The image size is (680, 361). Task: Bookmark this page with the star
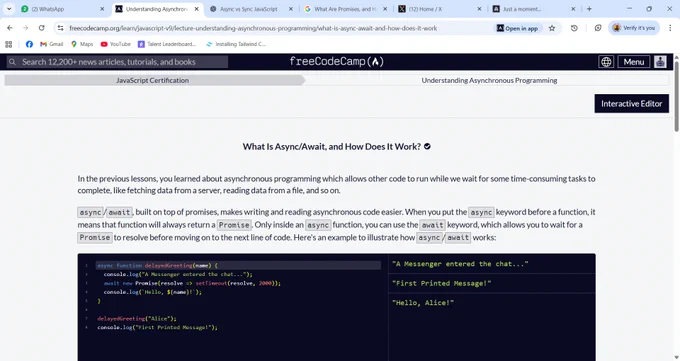pos(552,28)
